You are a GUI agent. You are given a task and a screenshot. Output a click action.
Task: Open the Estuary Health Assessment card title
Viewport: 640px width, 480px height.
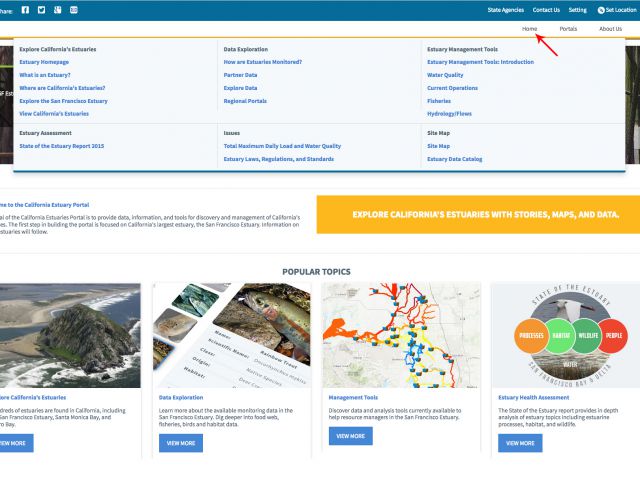coord(533,398)
